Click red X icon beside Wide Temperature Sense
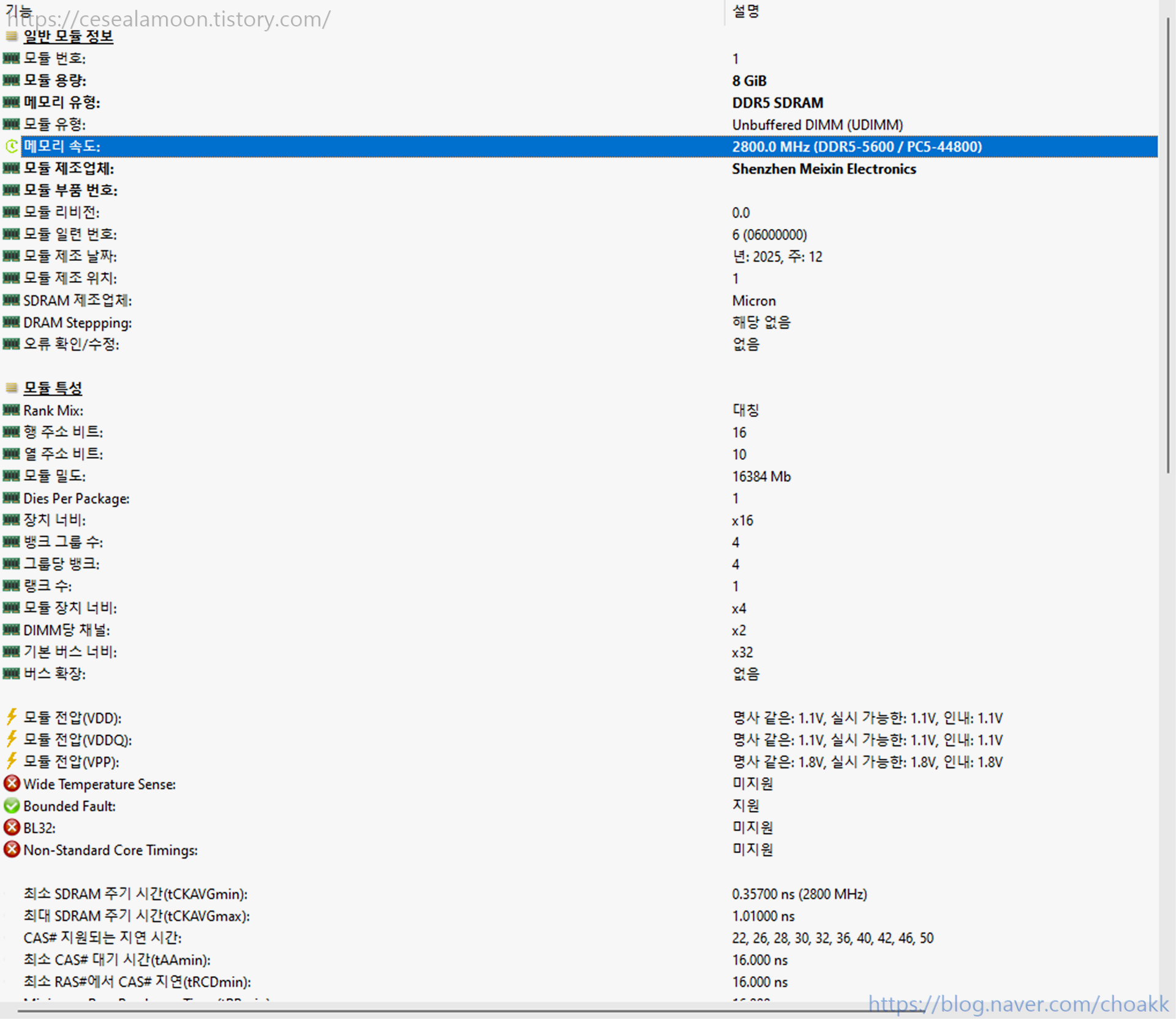Image resolution: width=1176 pixels, height=1019 pixels. point(11,783)
